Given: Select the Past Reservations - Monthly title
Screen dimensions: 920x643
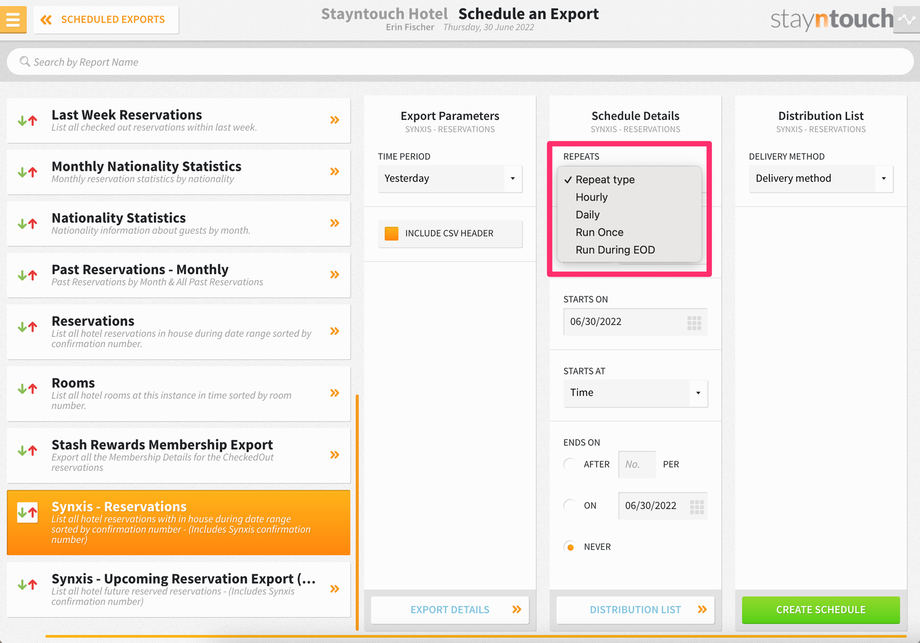Looking at the screenshot, I should click(140, 270).
